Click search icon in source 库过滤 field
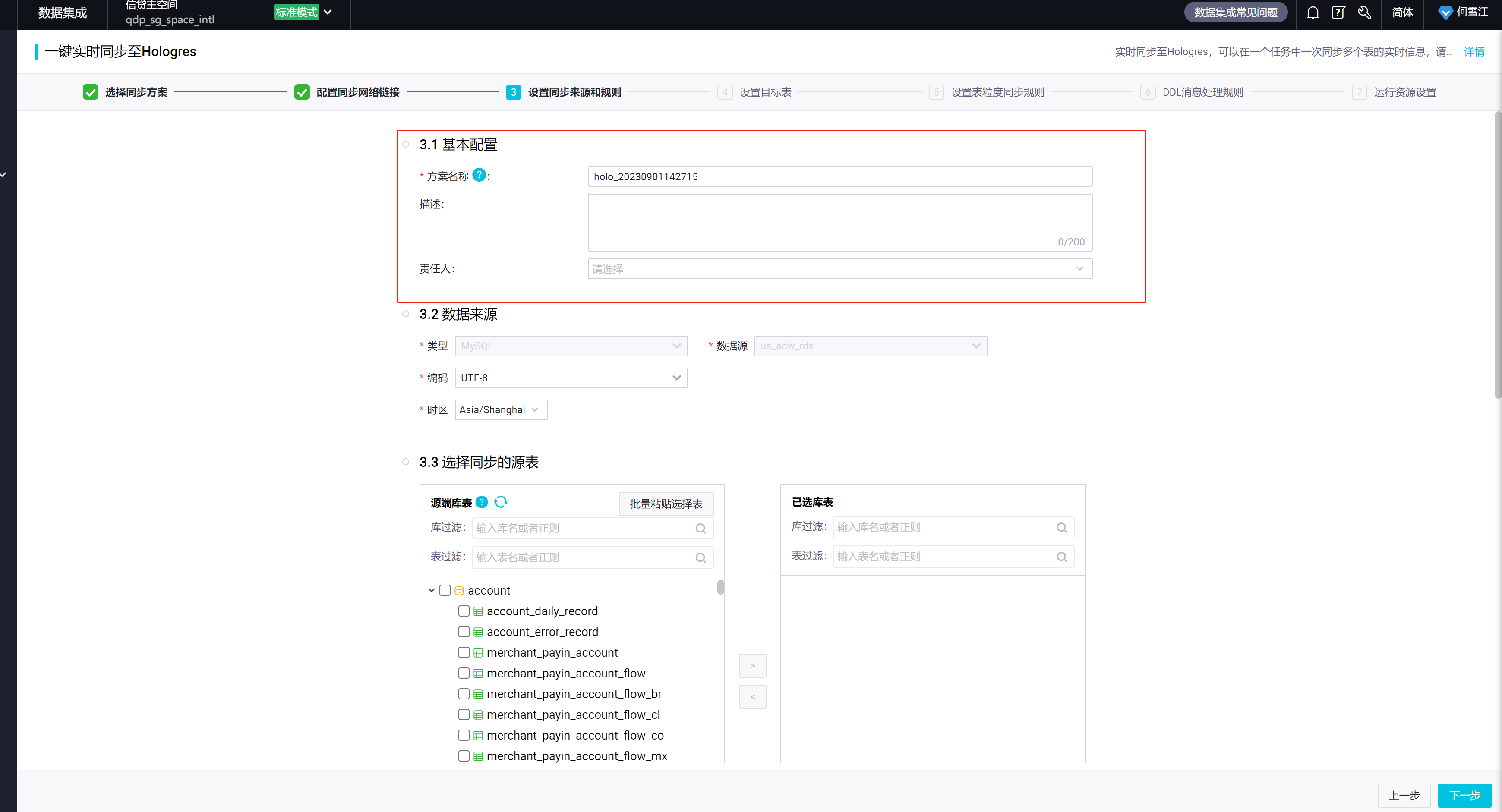Viewport: 1502px width, 812px height. [700, 528]
